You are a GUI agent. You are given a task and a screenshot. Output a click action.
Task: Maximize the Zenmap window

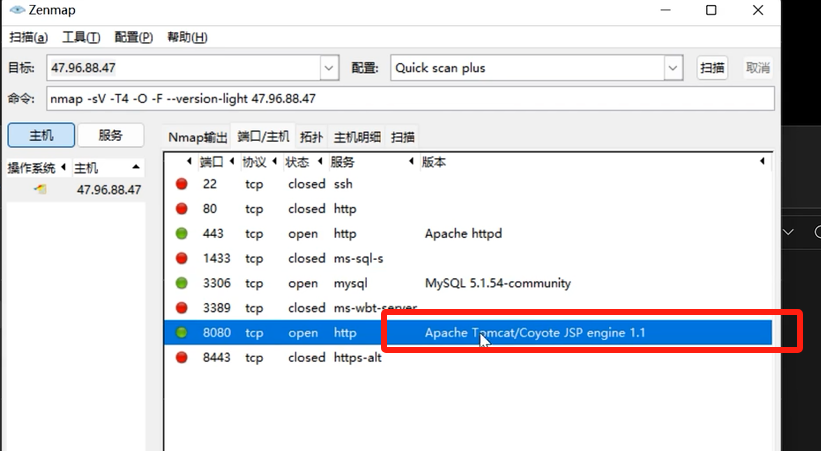pos(711,10)
